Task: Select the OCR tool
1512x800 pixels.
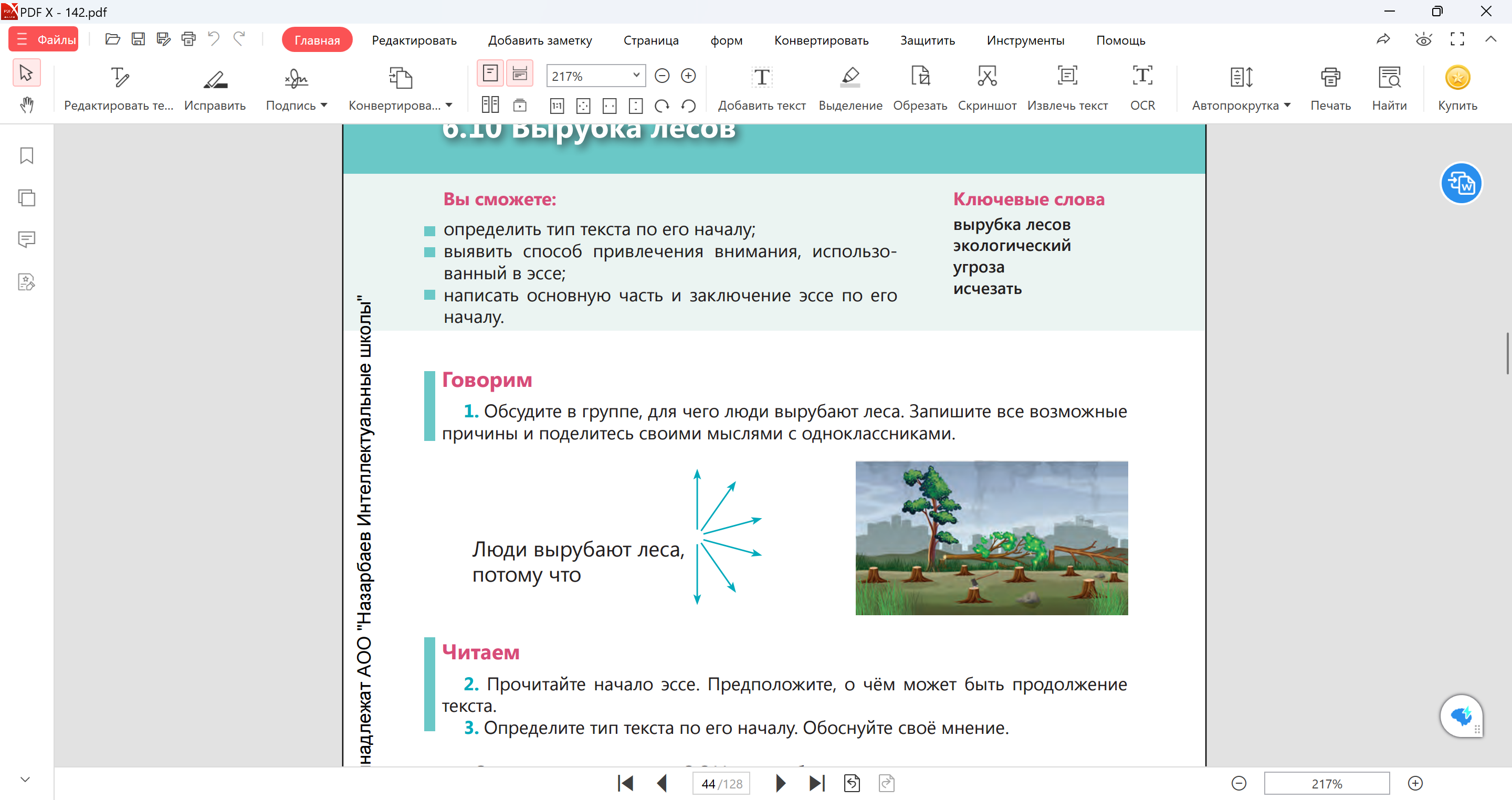Action: point(1142,88)
